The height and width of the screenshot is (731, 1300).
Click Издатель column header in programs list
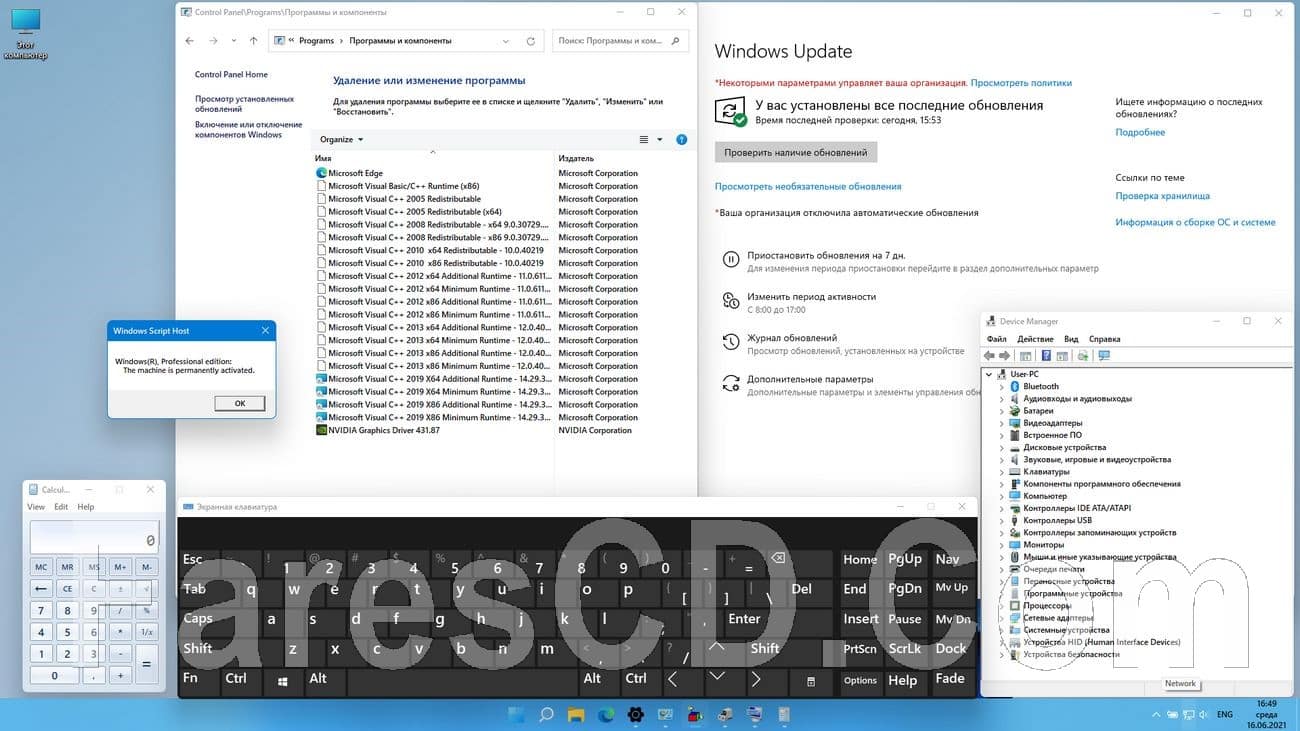point(576,158)
